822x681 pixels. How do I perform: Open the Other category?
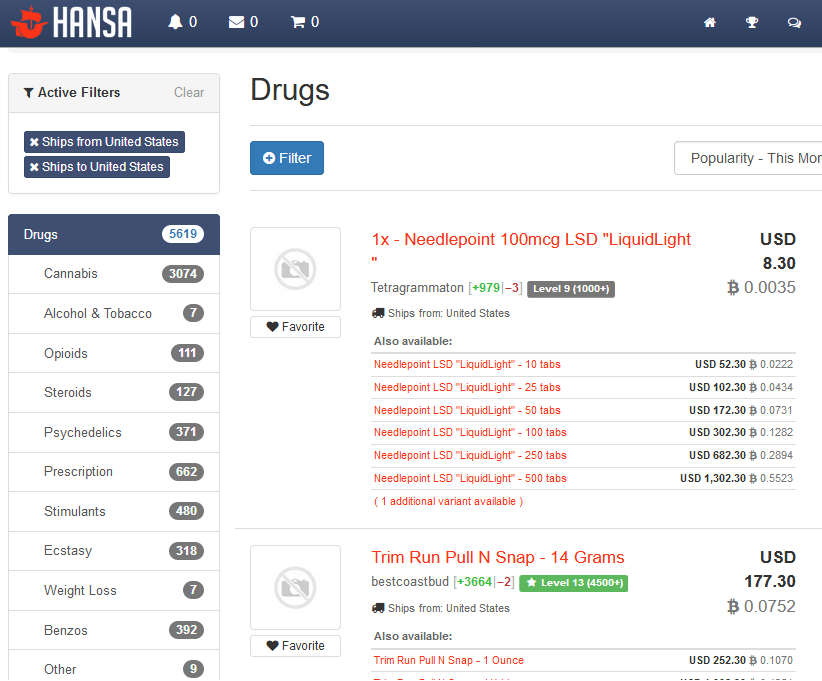click(x=114, y=666)
